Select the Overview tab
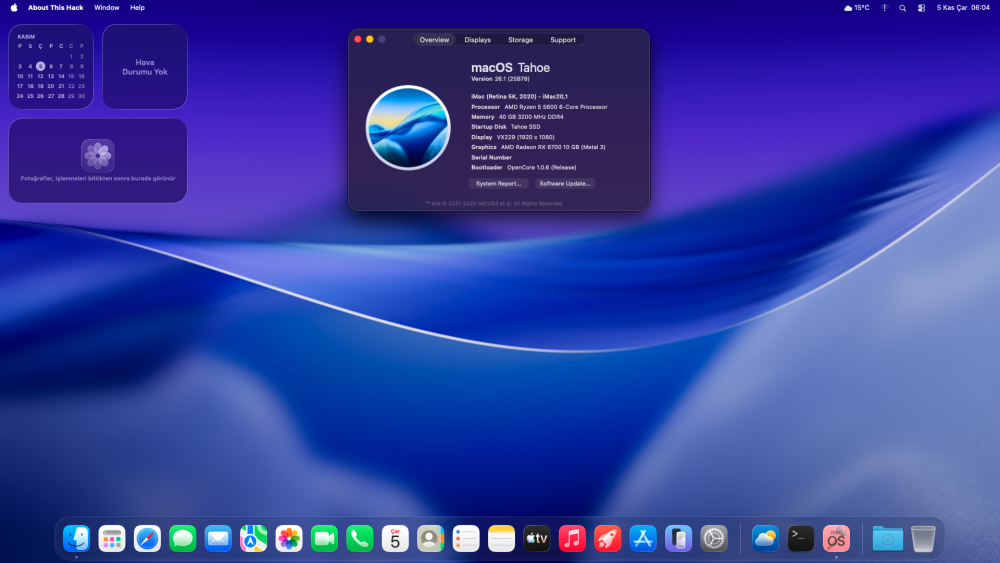 click(434, 40)
